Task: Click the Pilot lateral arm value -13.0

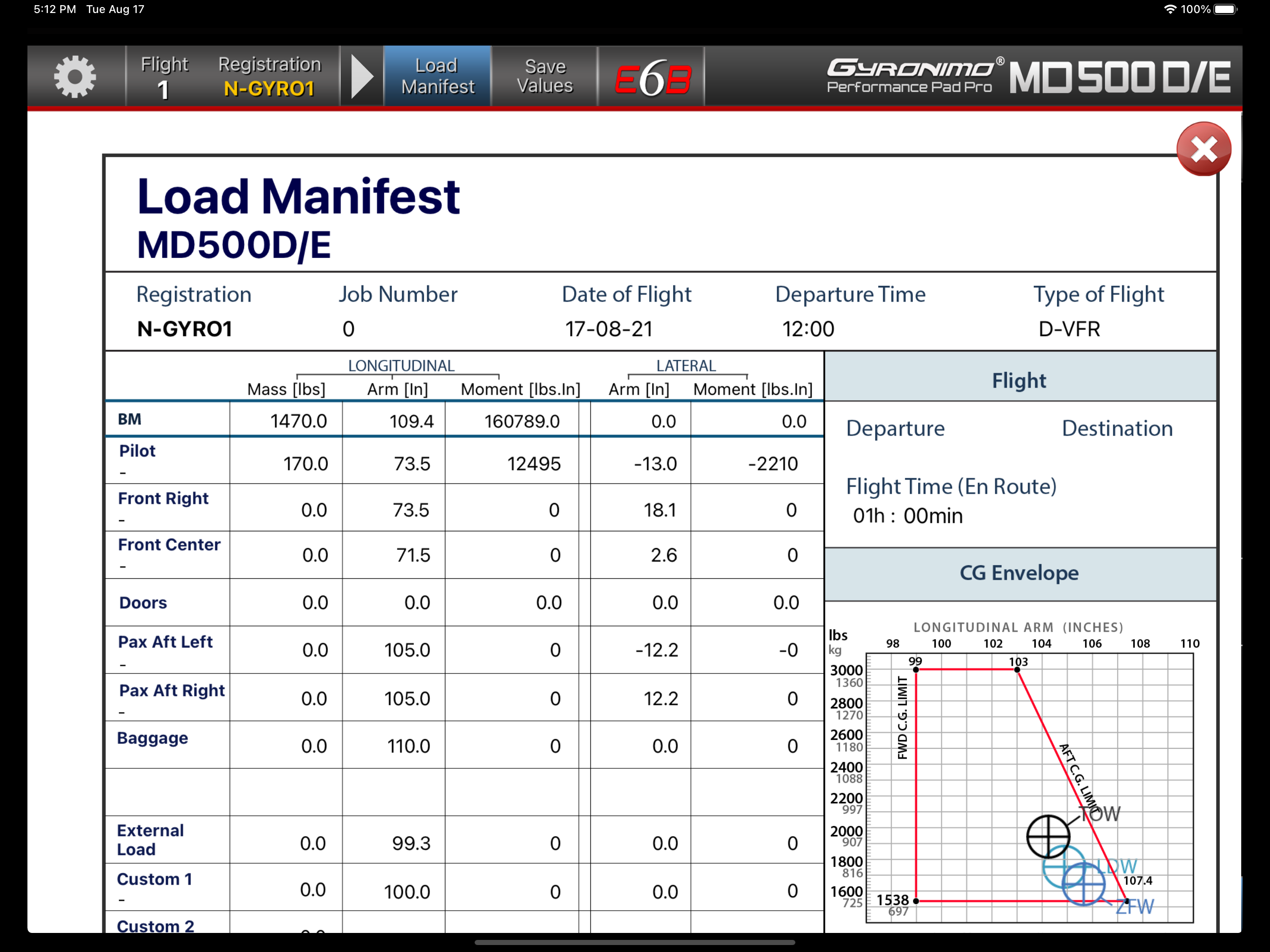Action: pos(655,463)
